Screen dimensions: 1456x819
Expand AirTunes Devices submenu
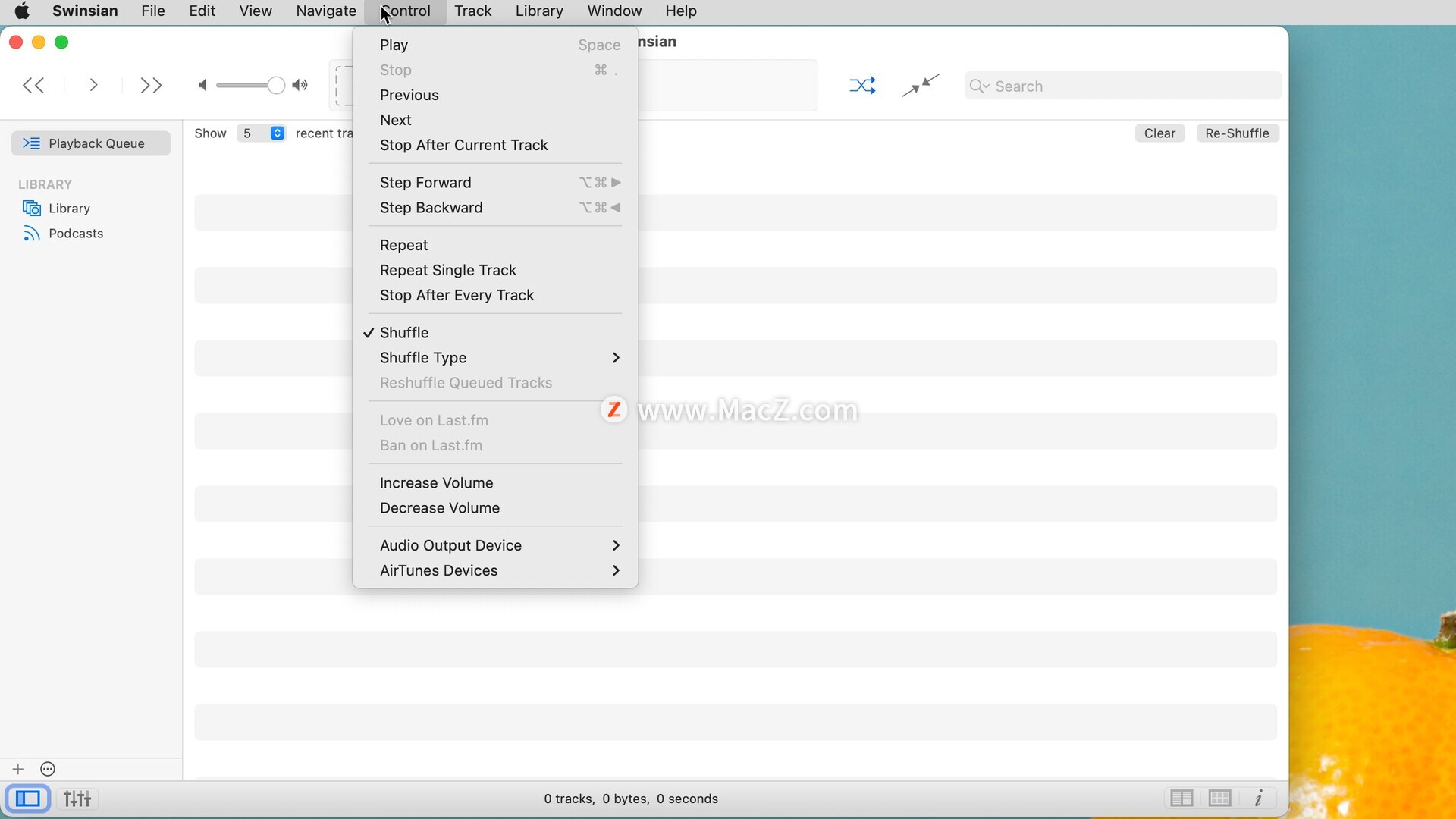pos(495,570)
